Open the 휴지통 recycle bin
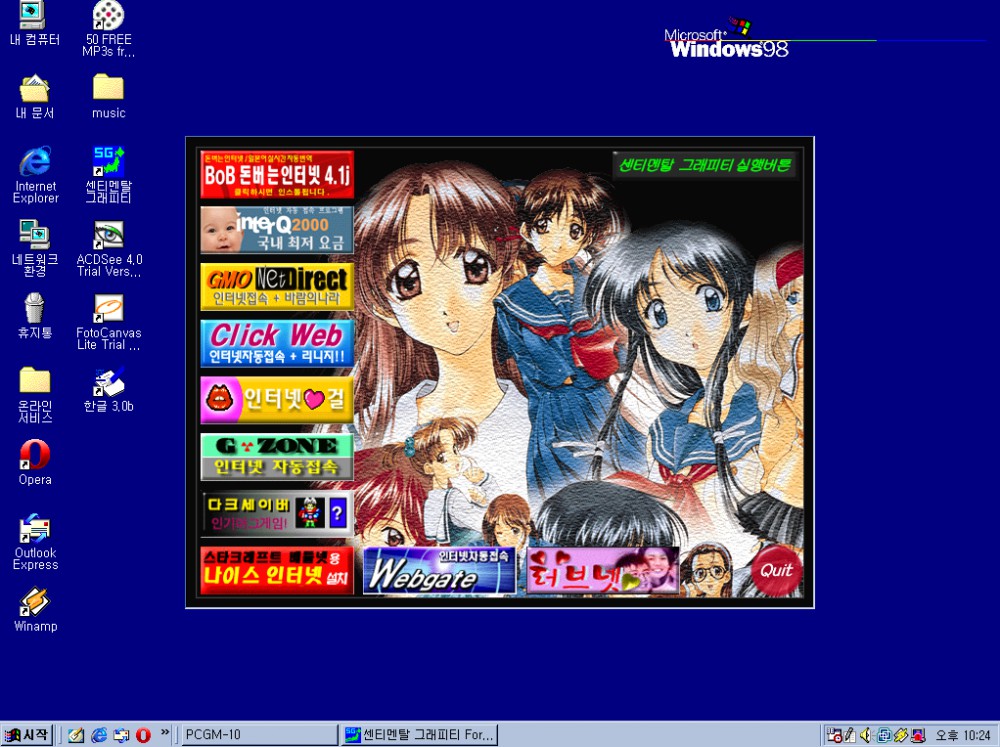1000x747 pixels. 35,309
